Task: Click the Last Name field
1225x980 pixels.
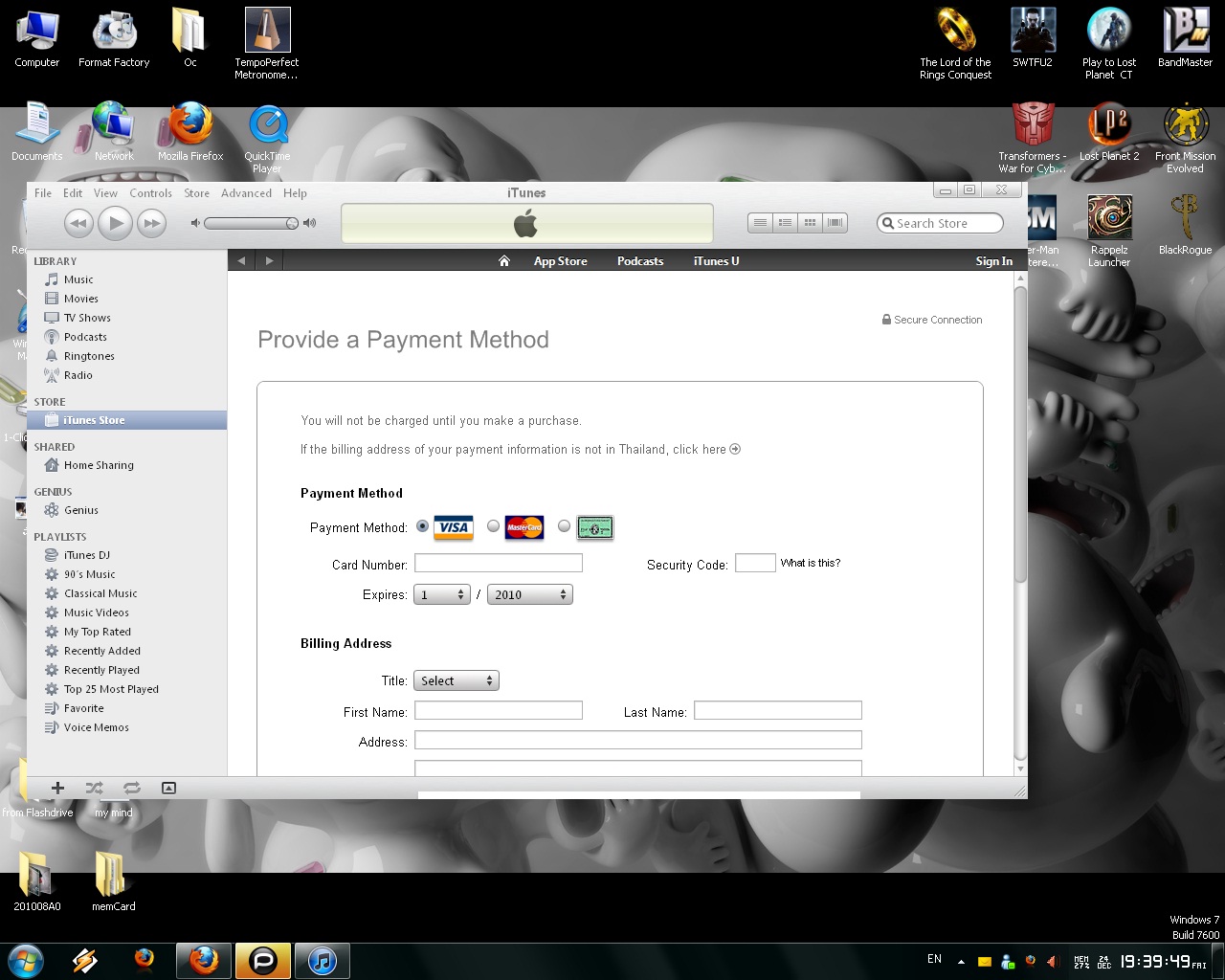Action: pyautogui.click(x=778, y=710)
